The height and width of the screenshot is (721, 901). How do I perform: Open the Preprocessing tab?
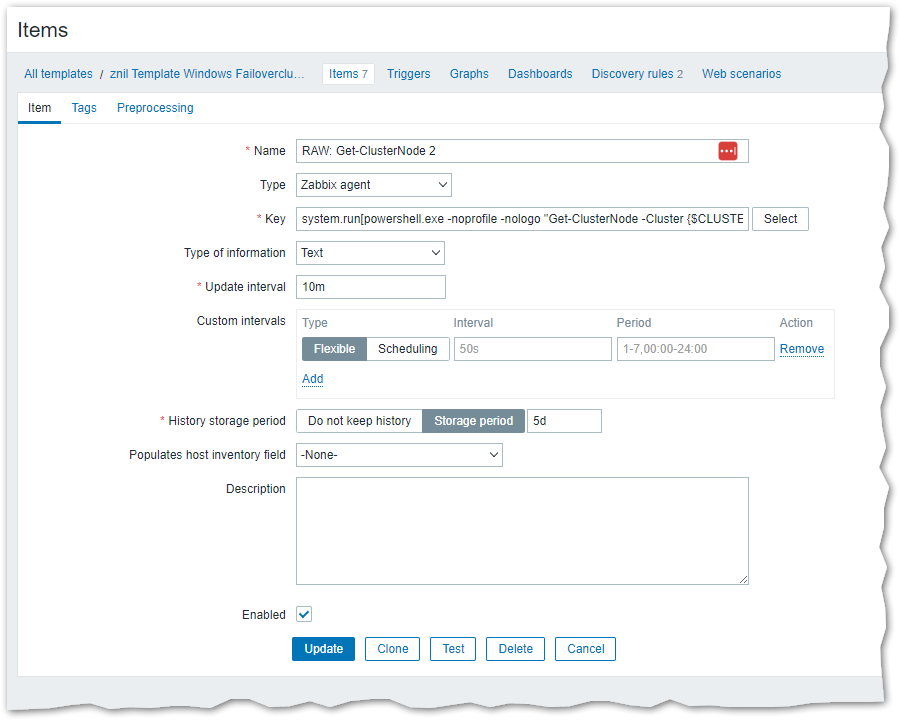(x=155, y=108)
